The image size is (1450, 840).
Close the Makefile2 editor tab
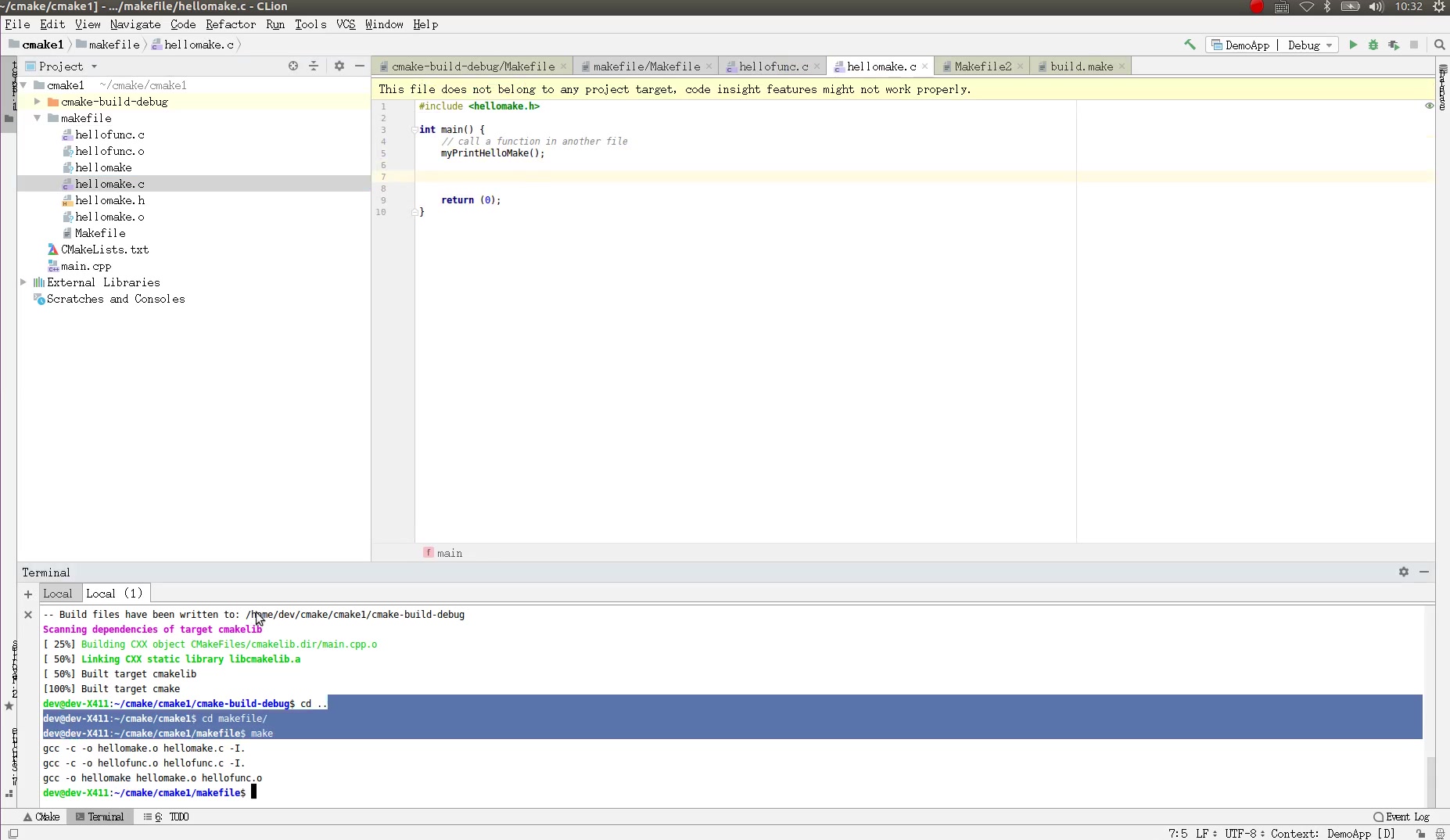[1020, 66]
